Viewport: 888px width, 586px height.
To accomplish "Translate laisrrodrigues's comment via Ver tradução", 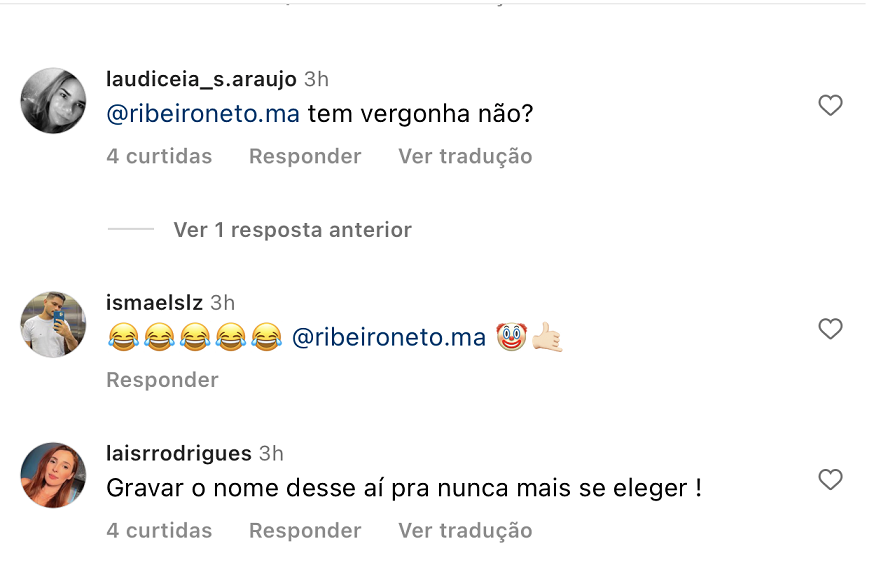I will [465, 530].
